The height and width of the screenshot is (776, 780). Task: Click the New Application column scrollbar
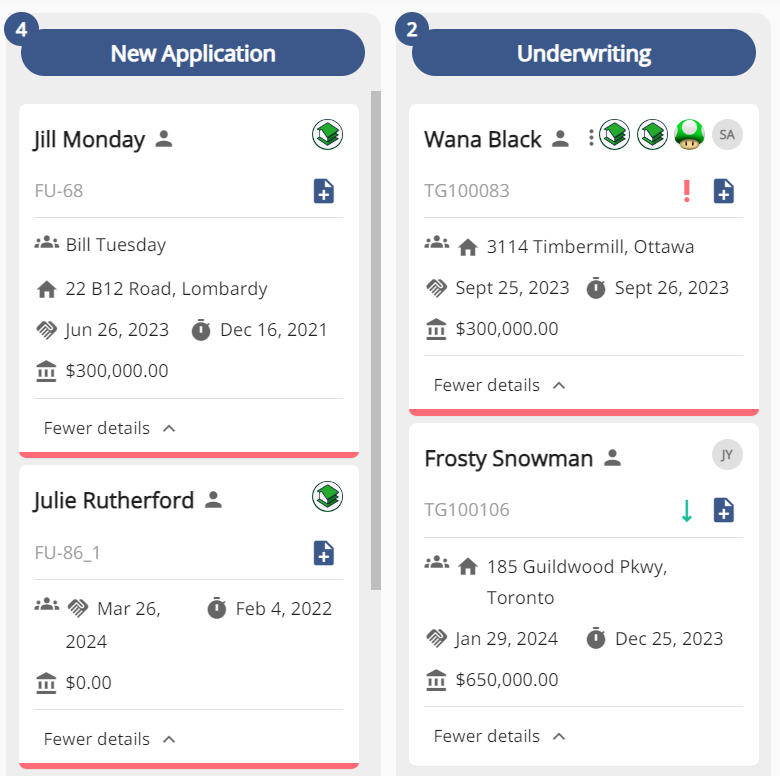tap(376, 340)
